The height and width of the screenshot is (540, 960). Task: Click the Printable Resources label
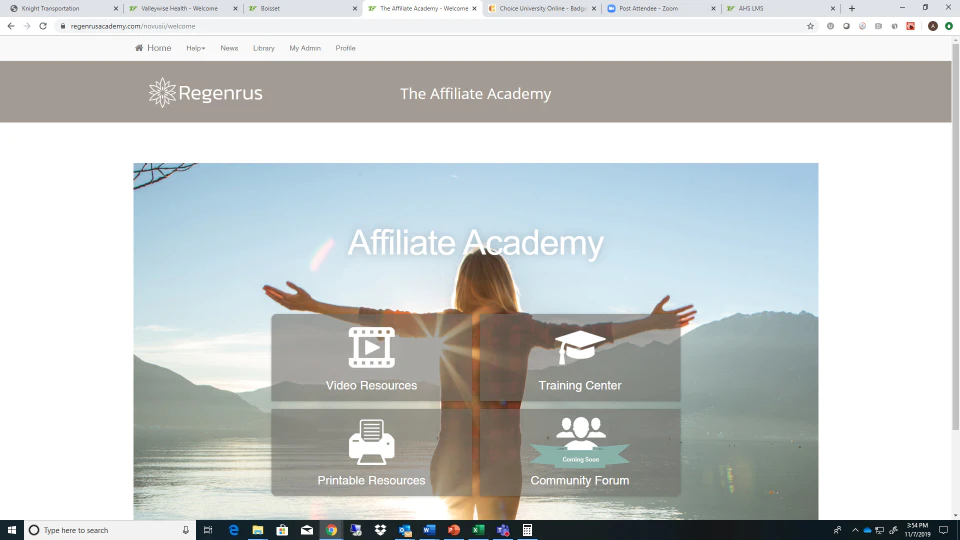[x=372, y=480]
